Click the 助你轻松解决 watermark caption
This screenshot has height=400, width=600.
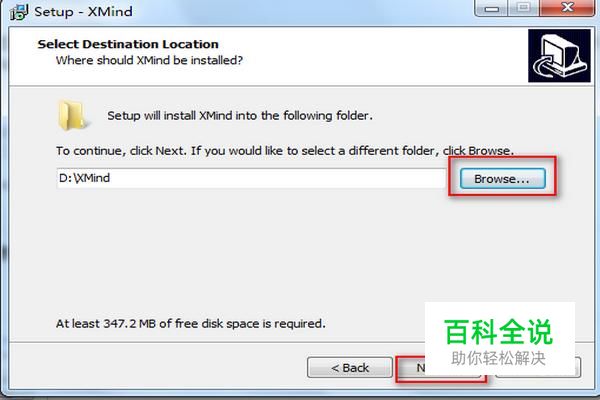pos(498,359)
